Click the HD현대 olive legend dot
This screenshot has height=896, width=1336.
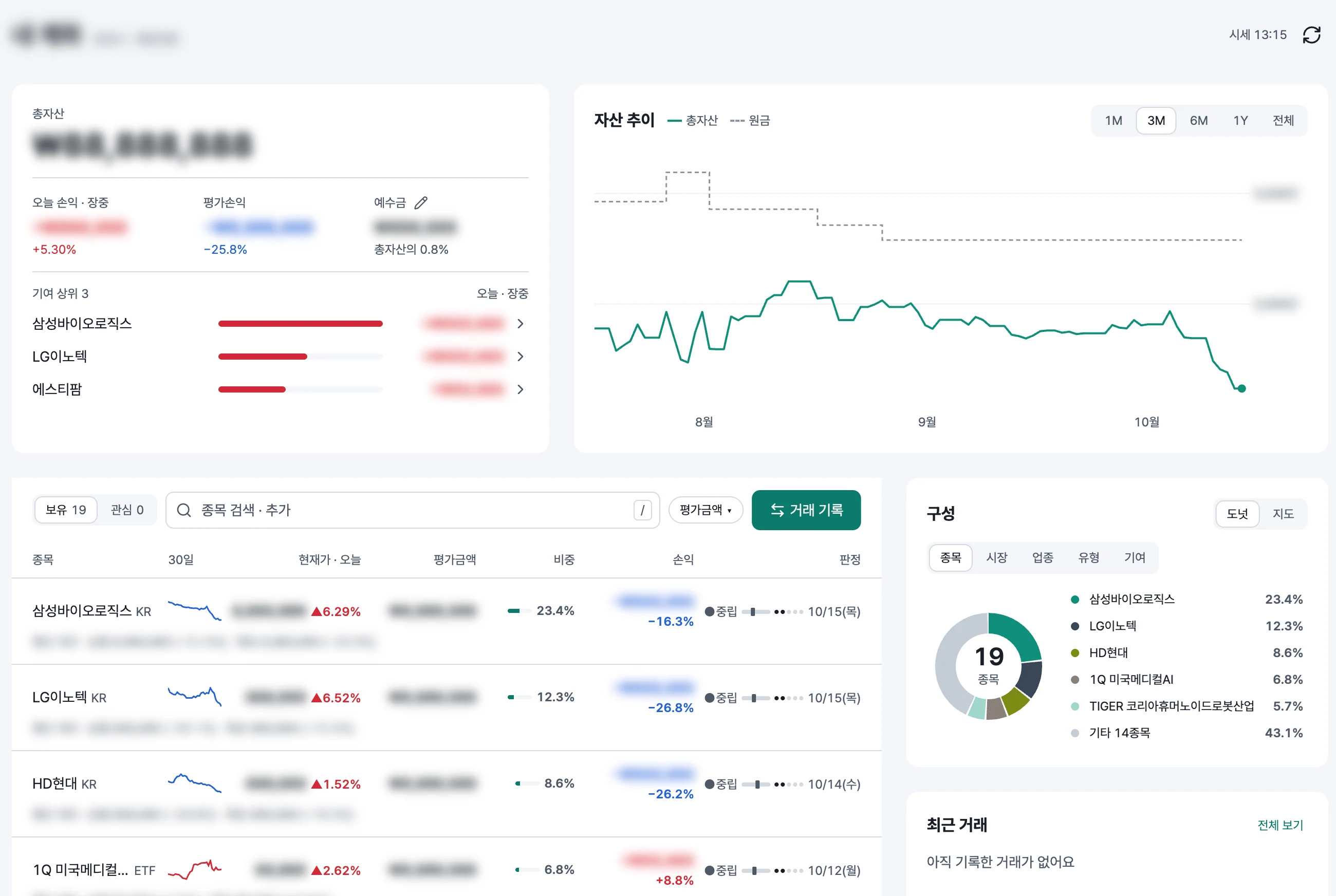[x=1074, y=652]
